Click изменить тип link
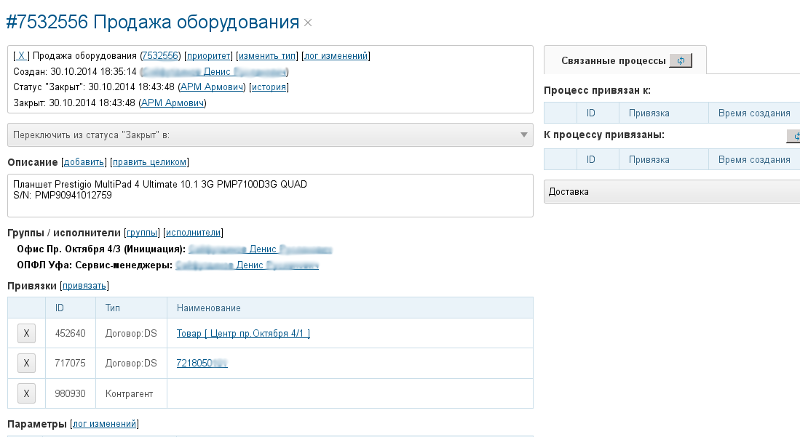800x437 pixels. click(267, 56)
